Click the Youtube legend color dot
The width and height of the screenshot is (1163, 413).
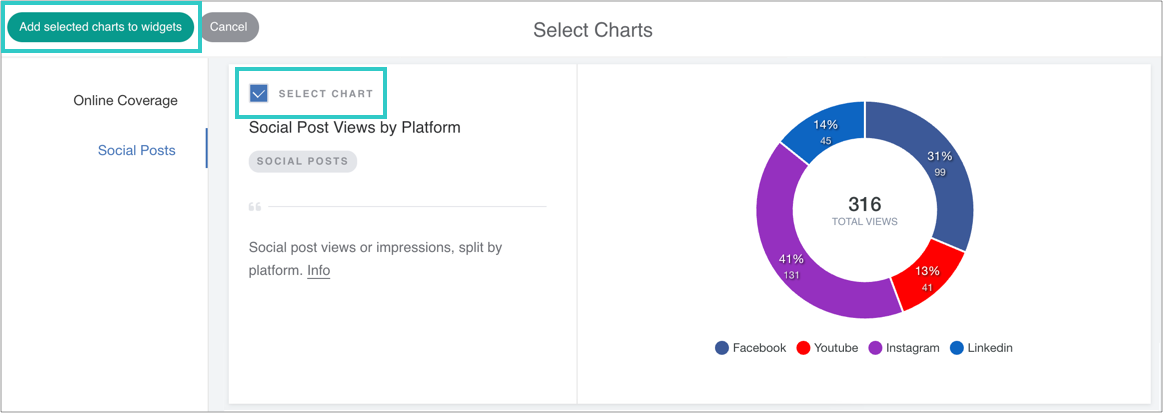click(x=803, y=348)
